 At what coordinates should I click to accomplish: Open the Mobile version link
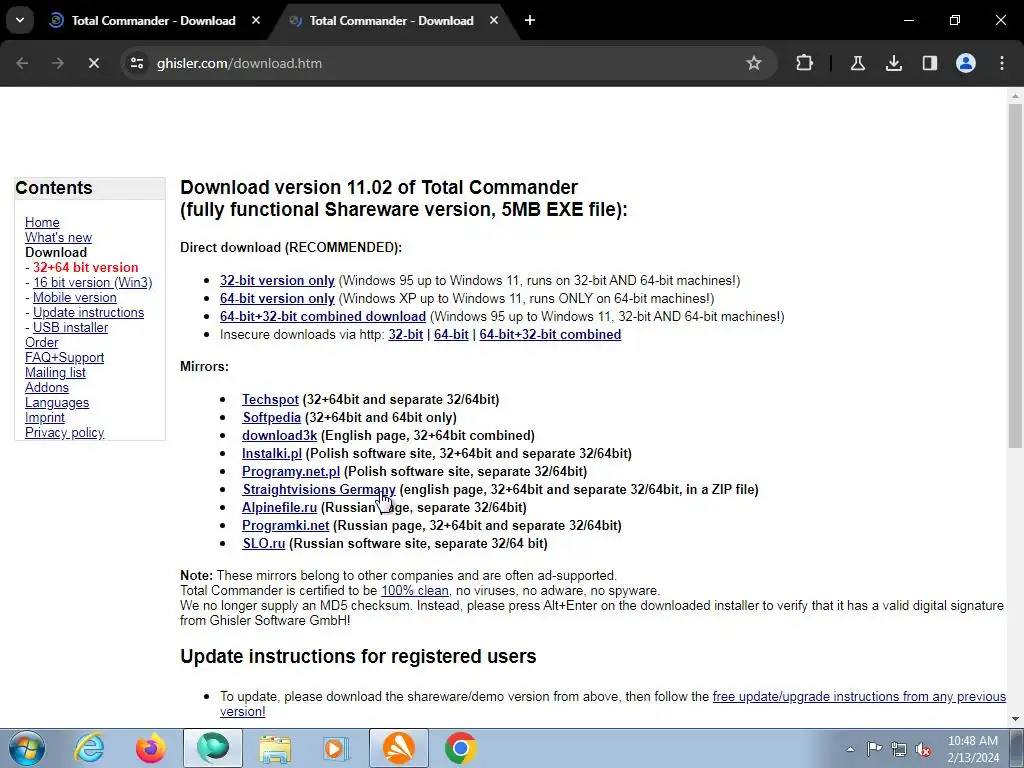pyautogui.click(x=74, y=297)
